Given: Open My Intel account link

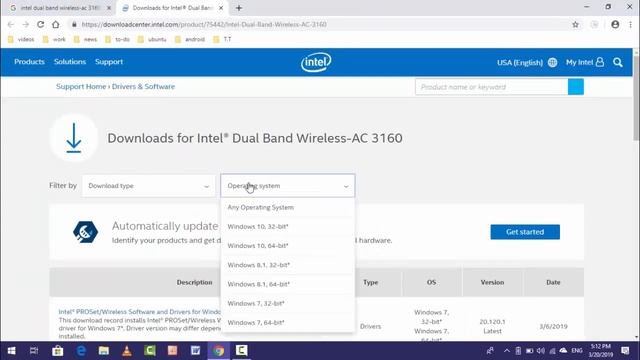Looking at the screenshot, I should (x=584, y=62).
